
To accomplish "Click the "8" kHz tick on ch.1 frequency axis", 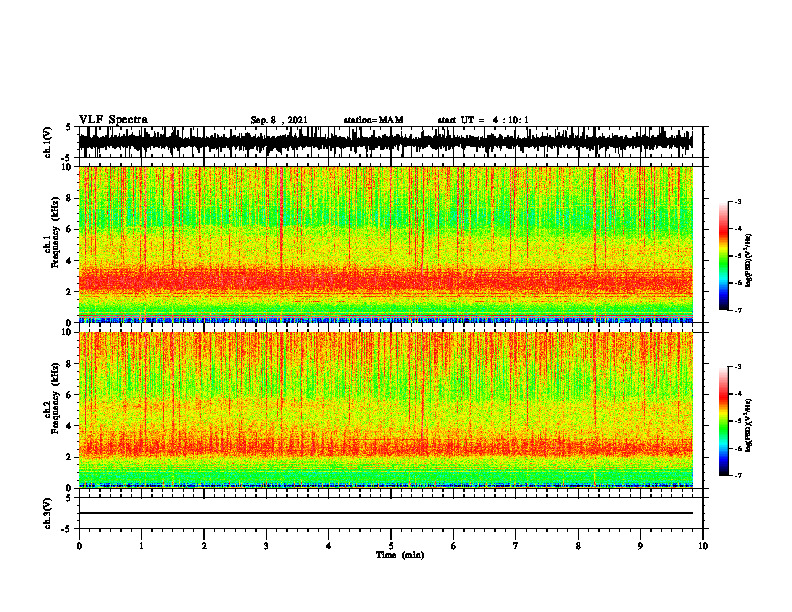I will coord(70,198).
